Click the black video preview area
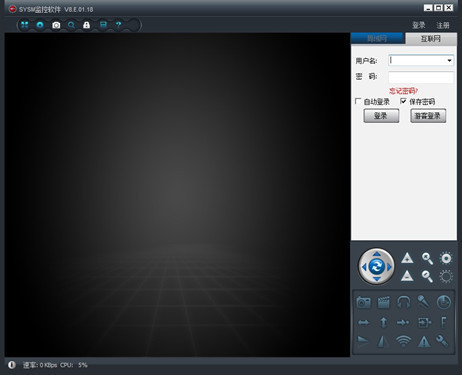Screen dimensions: 462x375 tap(177, 195)
